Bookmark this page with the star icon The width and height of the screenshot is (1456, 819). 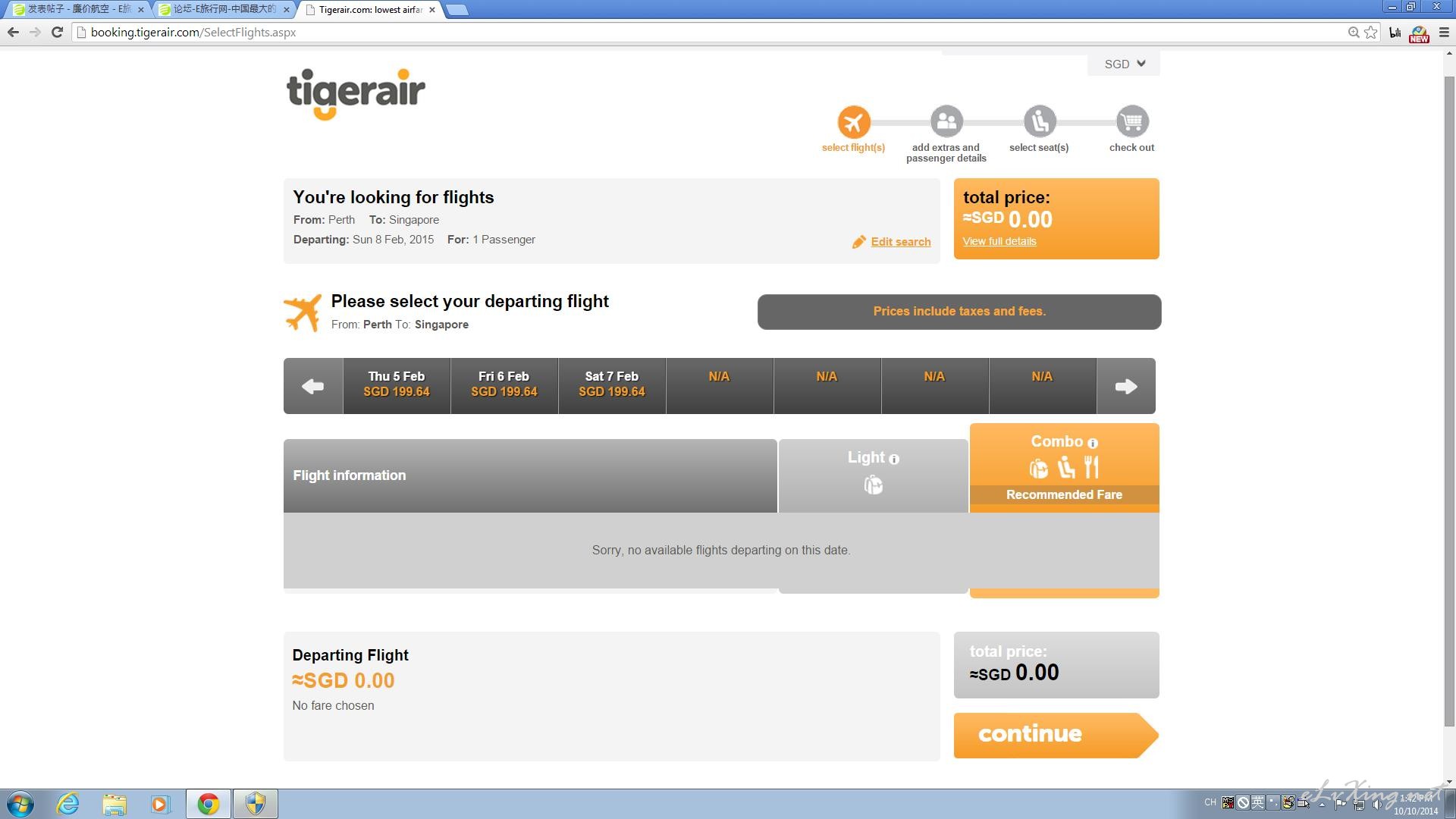(1371, 32)
